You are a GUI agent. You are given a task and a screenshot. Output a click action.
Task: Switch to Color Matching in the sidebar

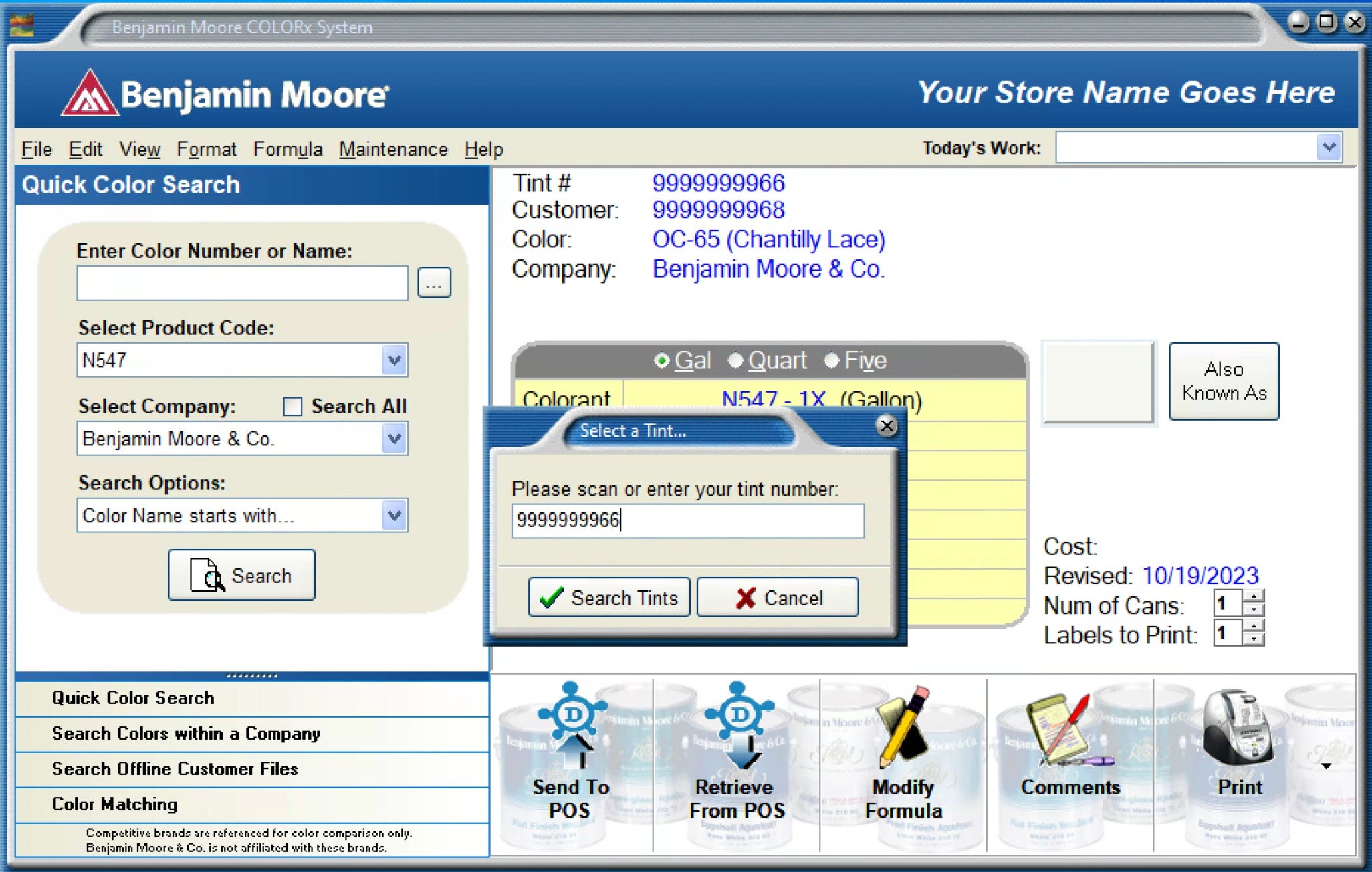pyautogui.click(x=114, y=804)
